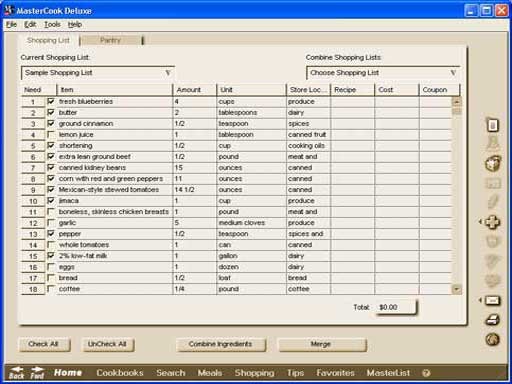This screenshot has width=512, height=384.
Task: Open the Help menu
Action: 75,24
